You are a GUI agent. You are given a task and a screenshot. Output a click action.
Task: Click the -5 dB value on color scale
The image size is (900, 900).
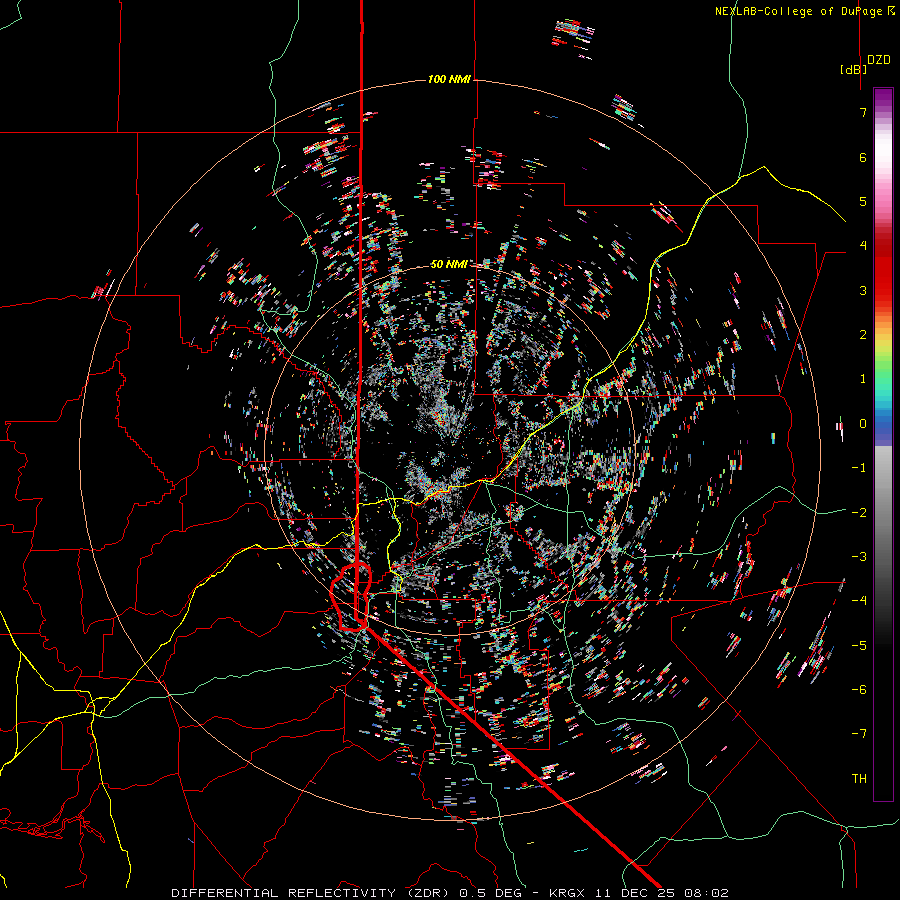click(x=859, y=645)
